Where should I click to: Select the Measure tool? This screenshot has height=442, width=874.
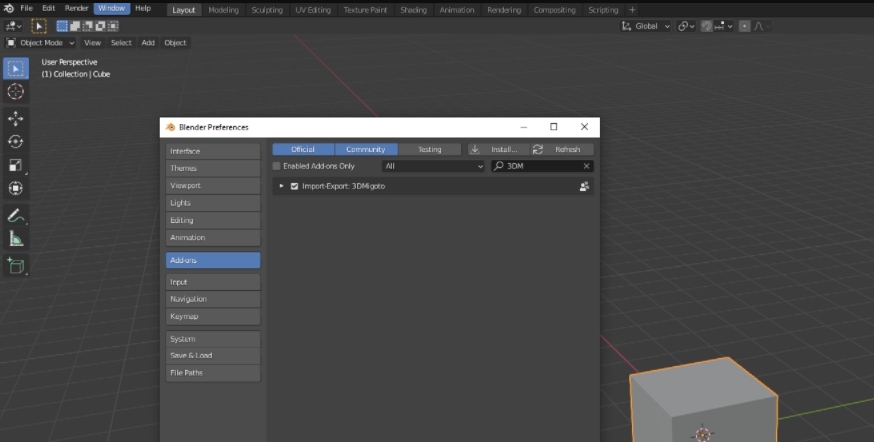pos(16,239)
